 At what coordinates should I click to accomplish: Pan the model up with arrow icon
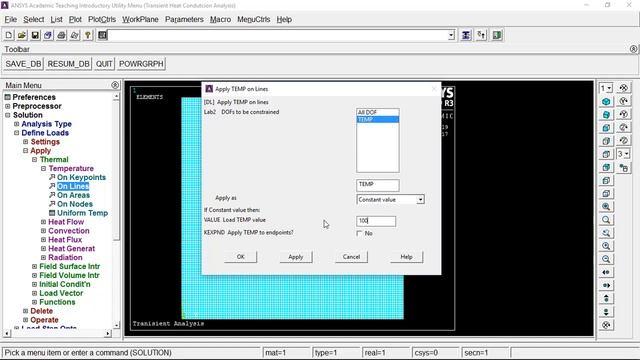[x=606, y=298]
